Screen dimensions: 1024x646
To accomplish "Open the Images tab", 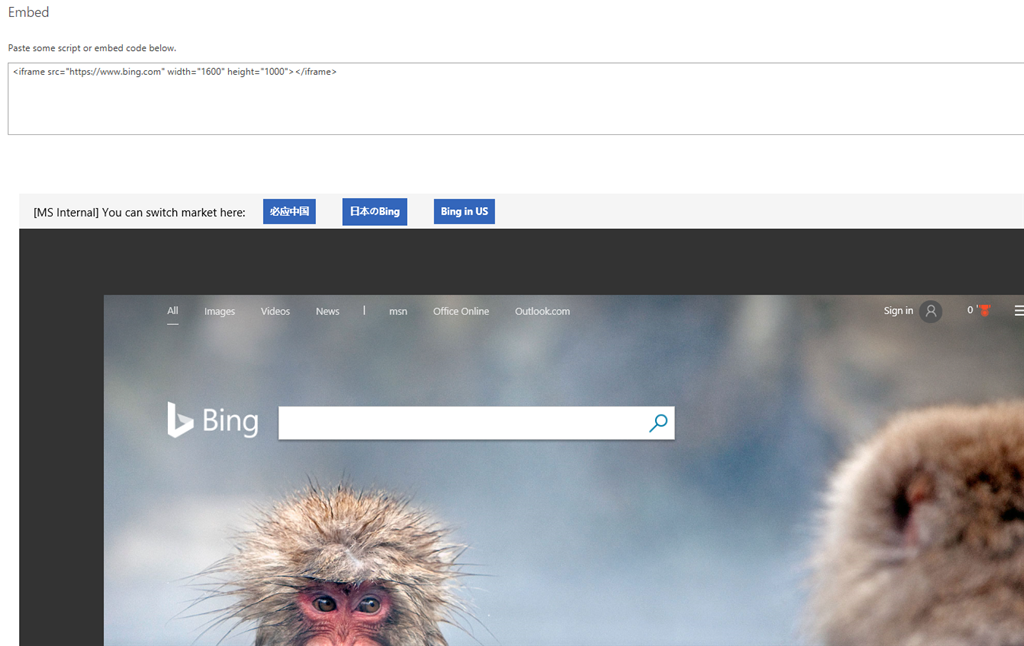I will pyautogui.click(x=219, y=312).
